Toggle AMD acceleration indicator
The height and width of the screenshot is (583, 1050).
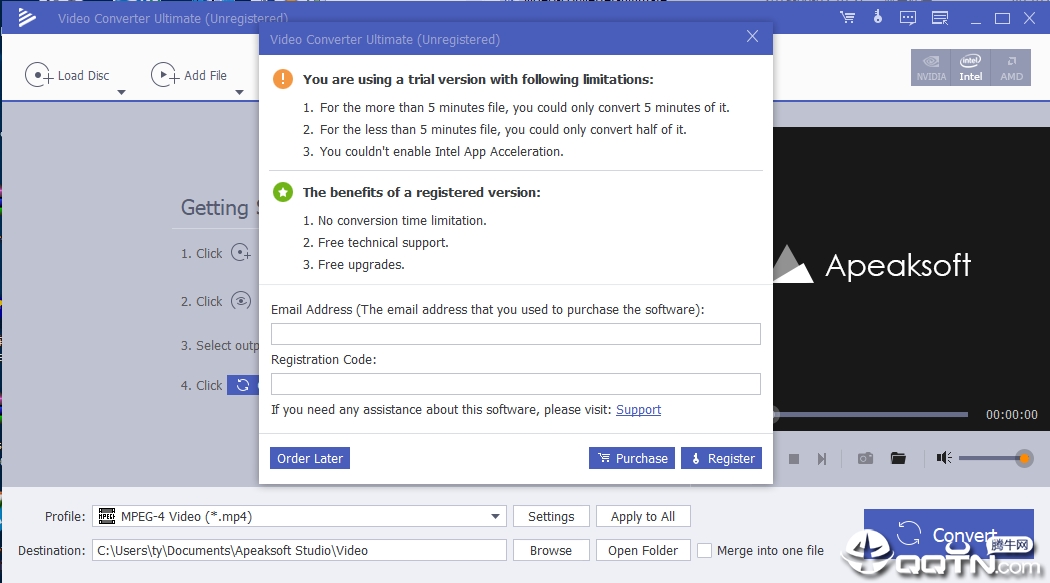1011,68
